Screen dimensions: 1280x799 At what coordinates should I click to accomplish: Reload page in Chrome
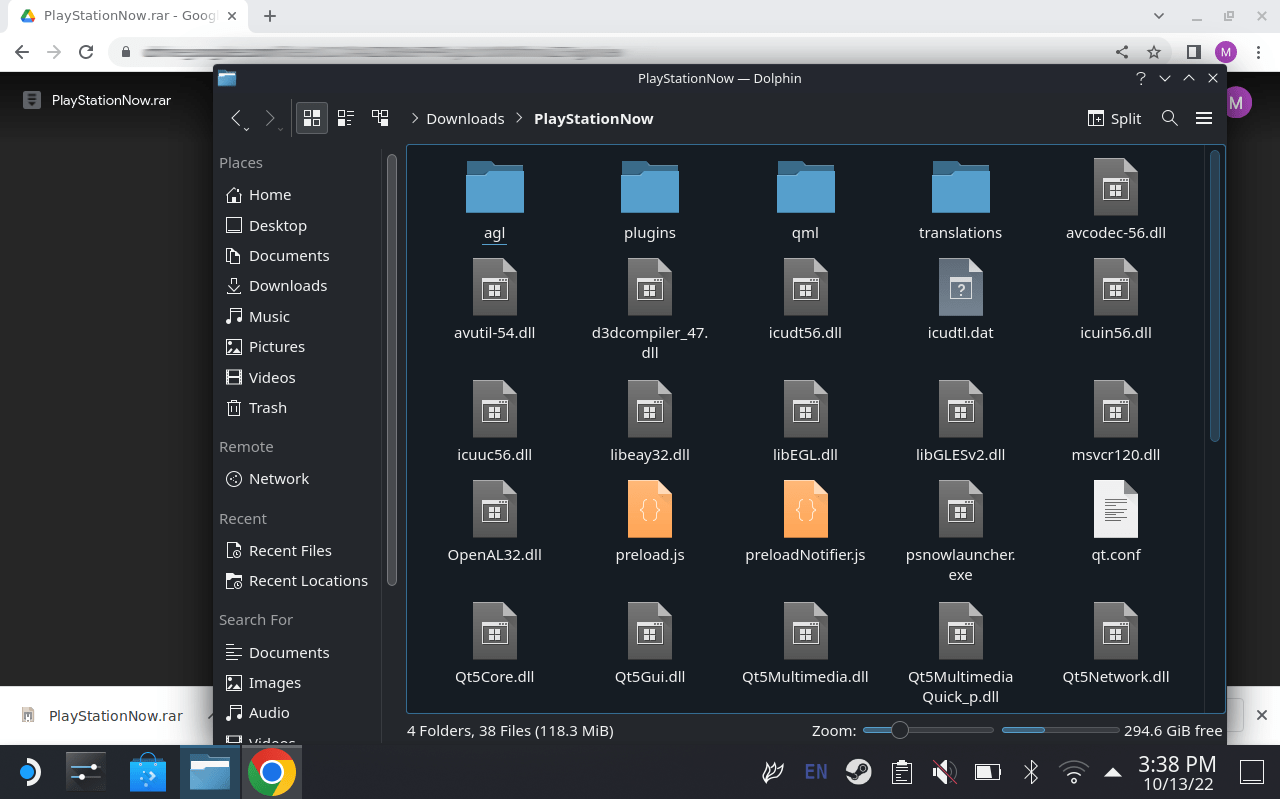coord(86,52)
